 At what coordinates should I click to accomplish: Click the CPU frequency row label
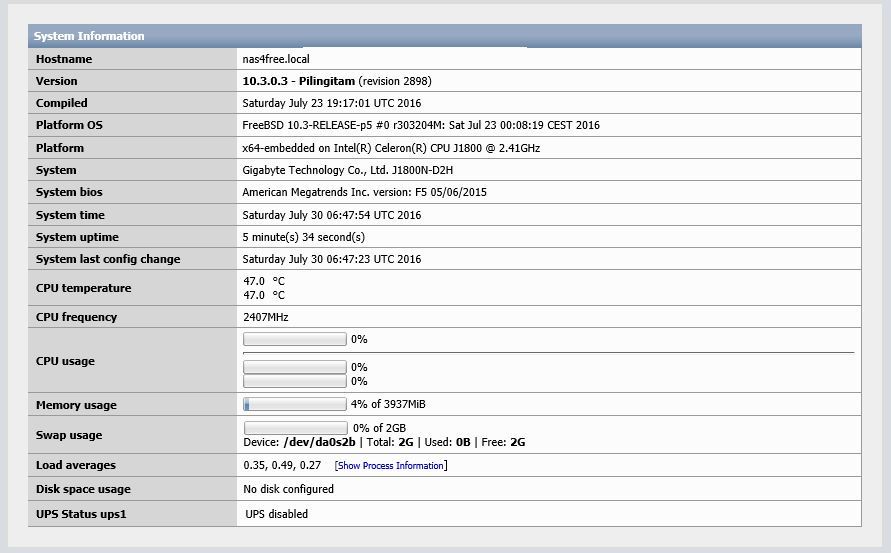pos(76,317)
